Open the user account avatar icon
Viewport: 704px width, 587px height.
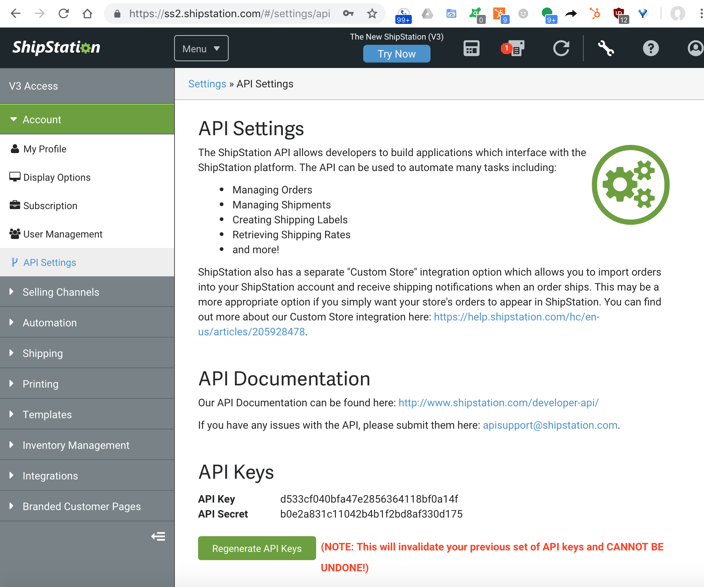[x=695, y=48]
